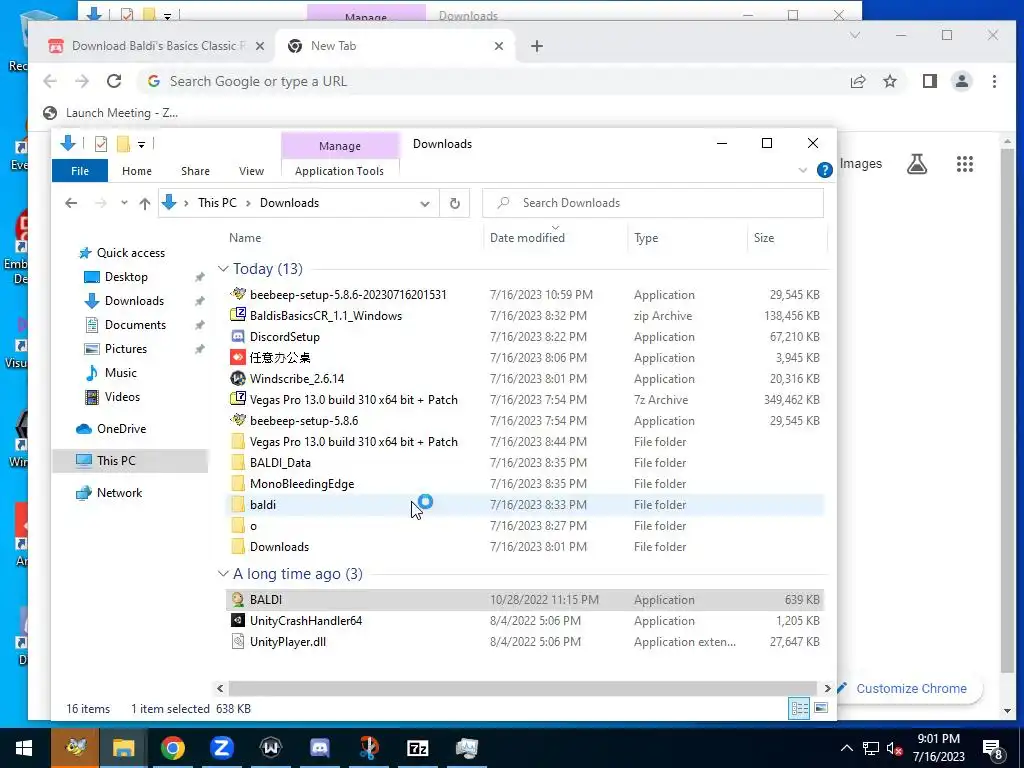Open the recent locations dropdown arrow
Viewport: 1024px width, 768px height.
(x=124, y=203)
